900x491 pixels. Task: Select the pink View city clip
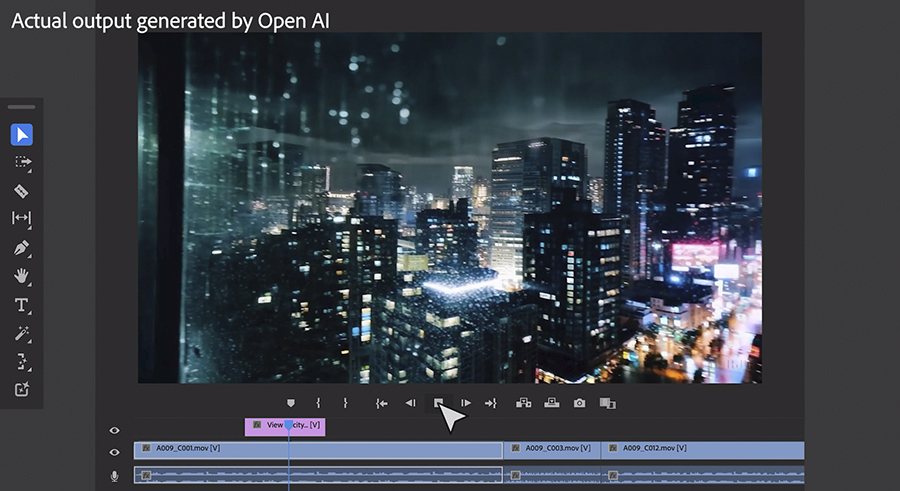pyautogui.click(x=285, y=427)
